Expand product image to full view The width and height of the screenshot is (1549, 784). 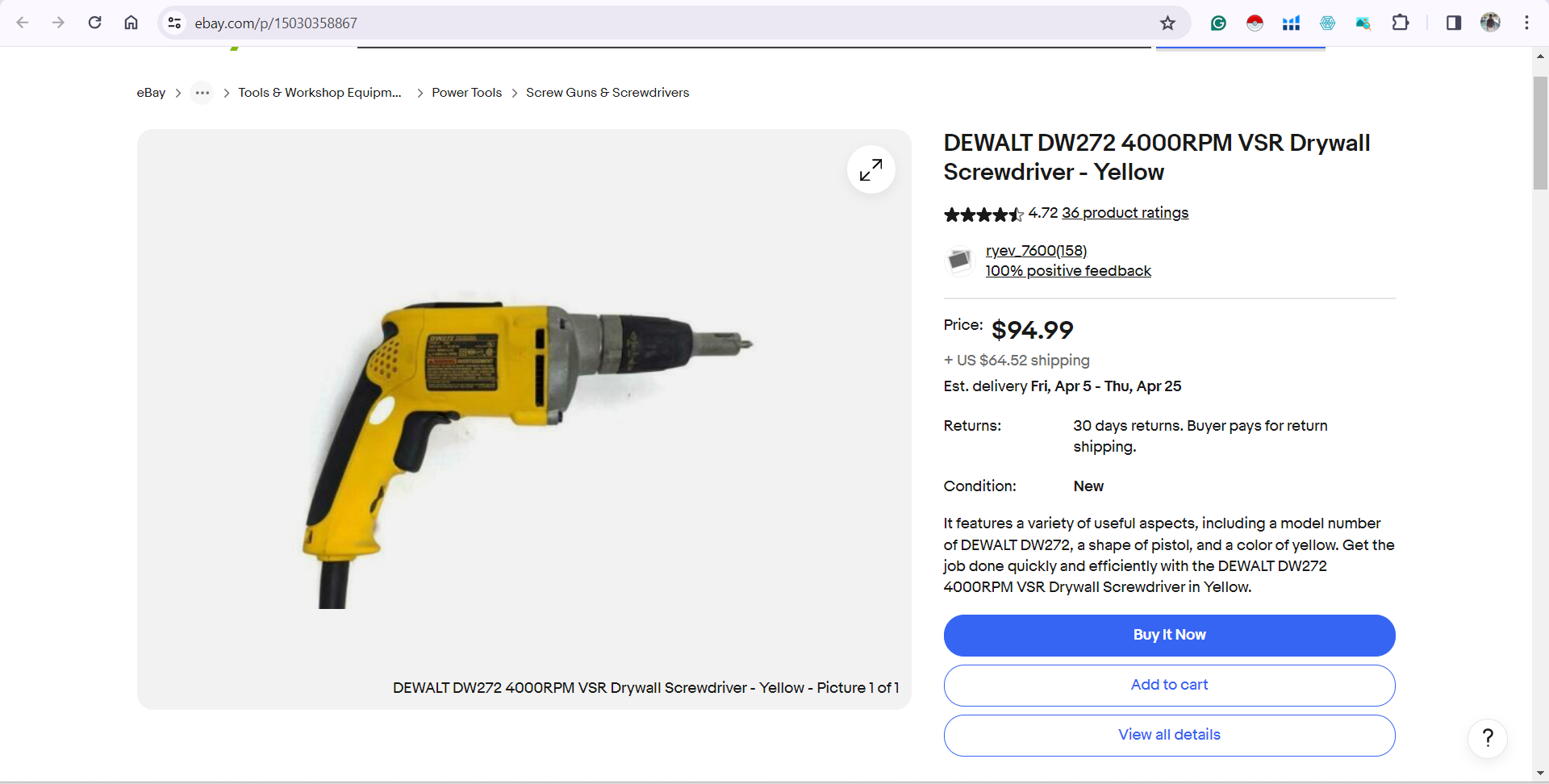(x=871, y=169)
